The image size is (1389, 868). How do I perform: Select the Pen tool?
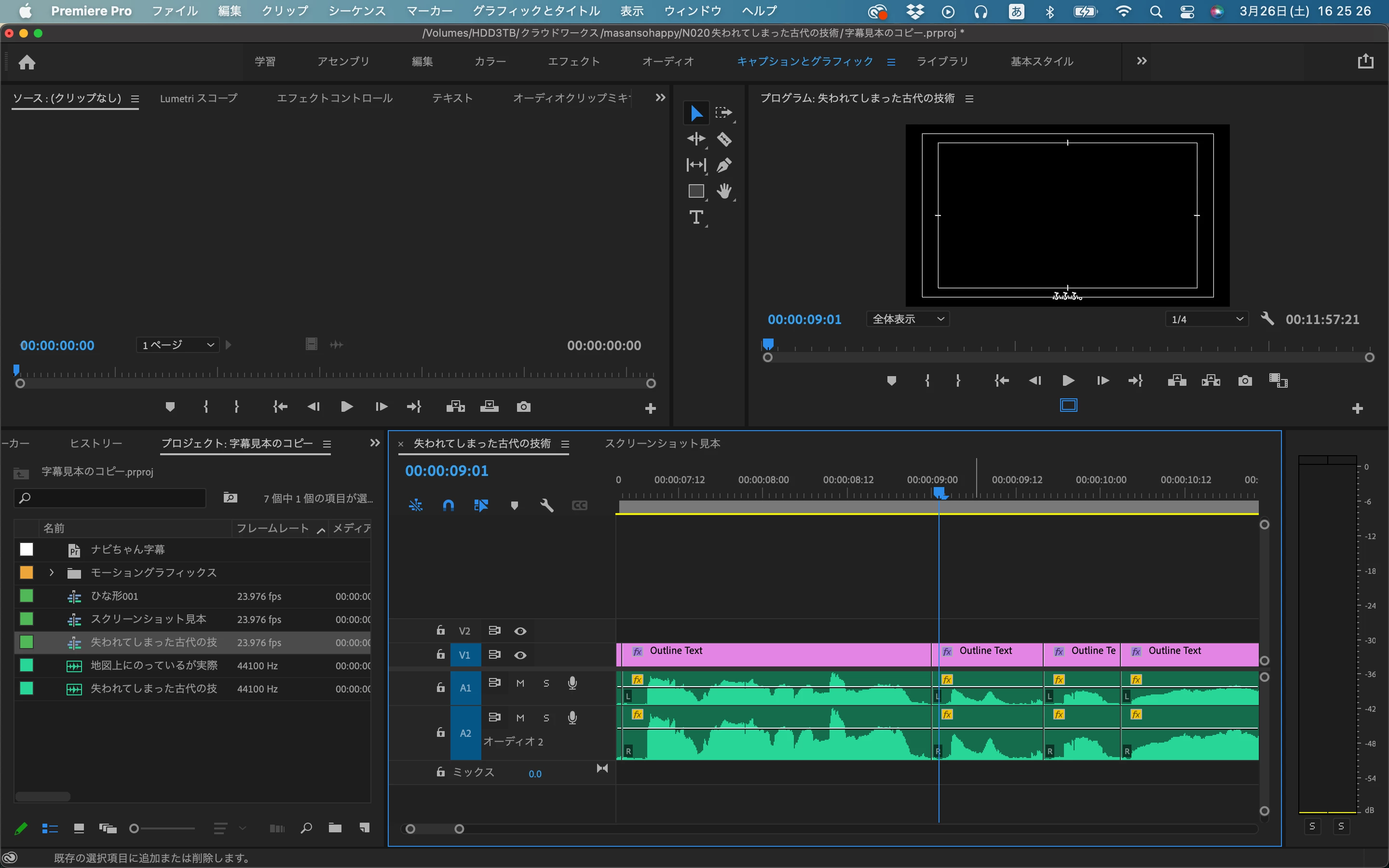coord(724,165)
